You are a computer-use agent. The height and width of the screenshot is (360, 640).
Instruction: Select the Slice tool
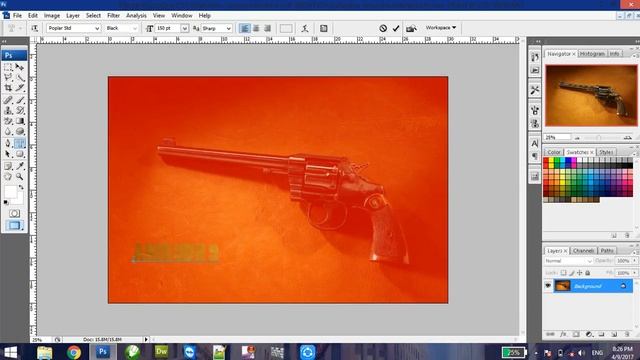[20, 88]
